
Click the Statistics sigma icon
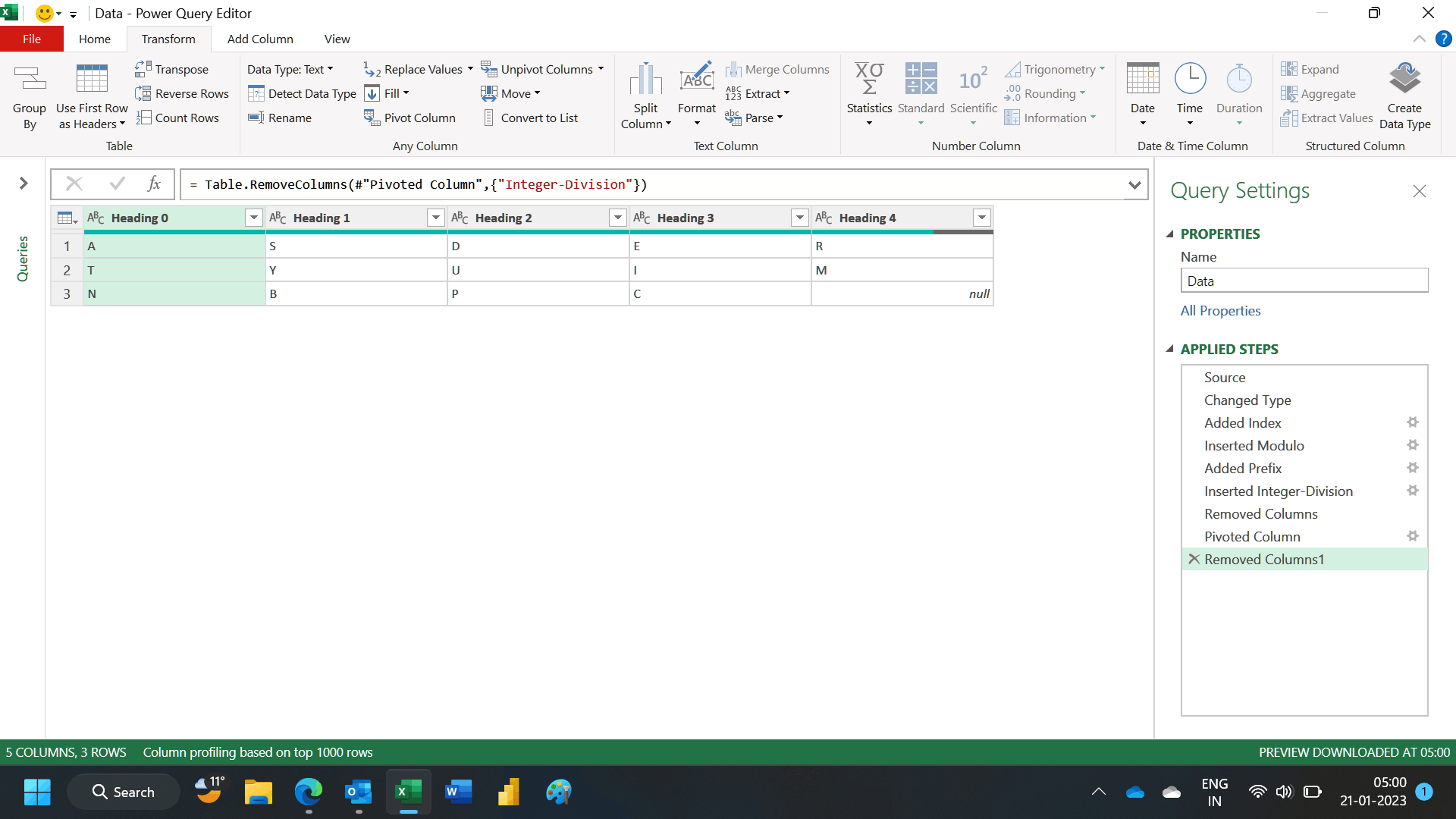pyautogui.click(x=869, y=79)
